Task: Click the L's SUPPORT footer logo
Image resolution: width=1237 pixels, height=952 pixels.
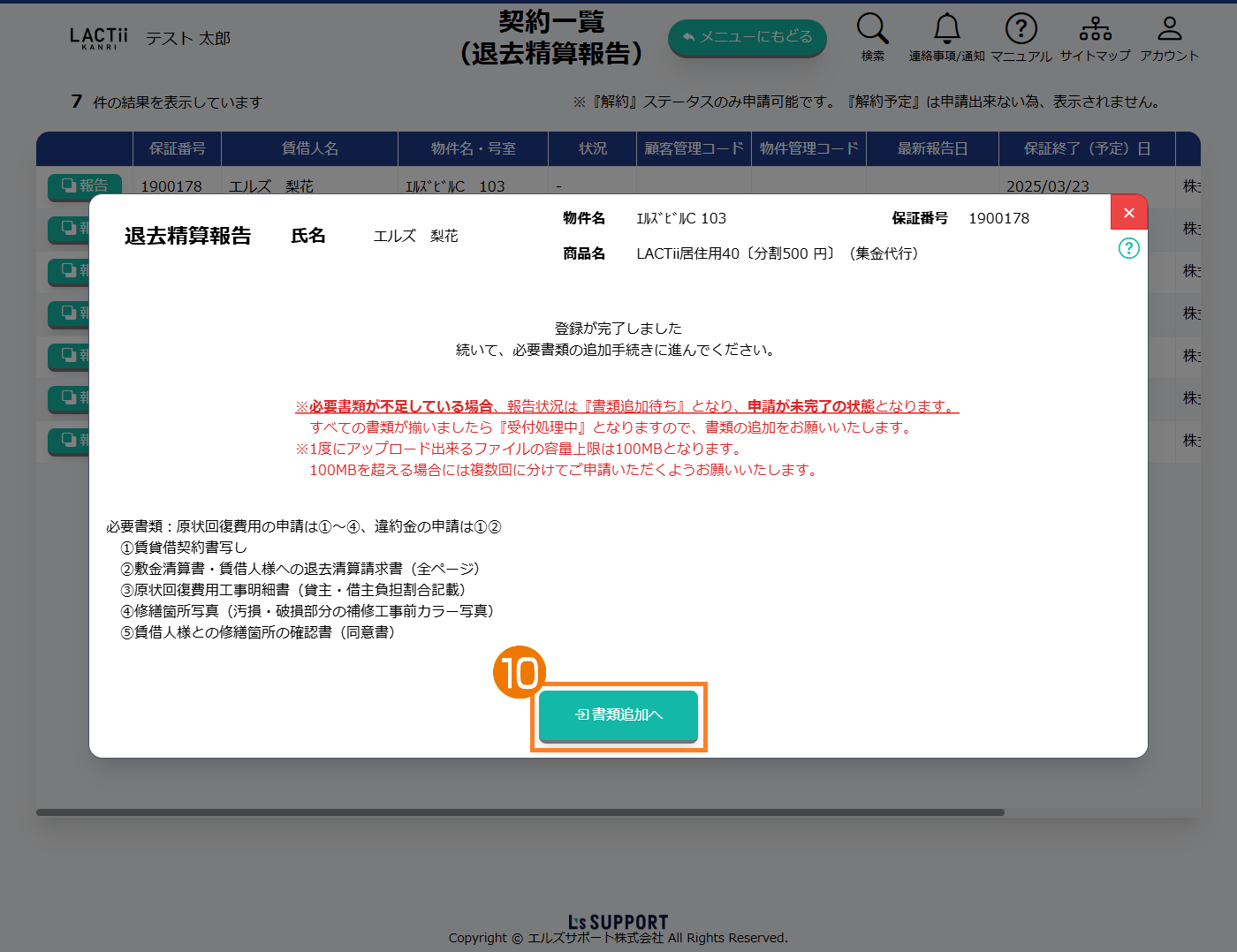Action: pyautogui.click(x=618, y=922)
